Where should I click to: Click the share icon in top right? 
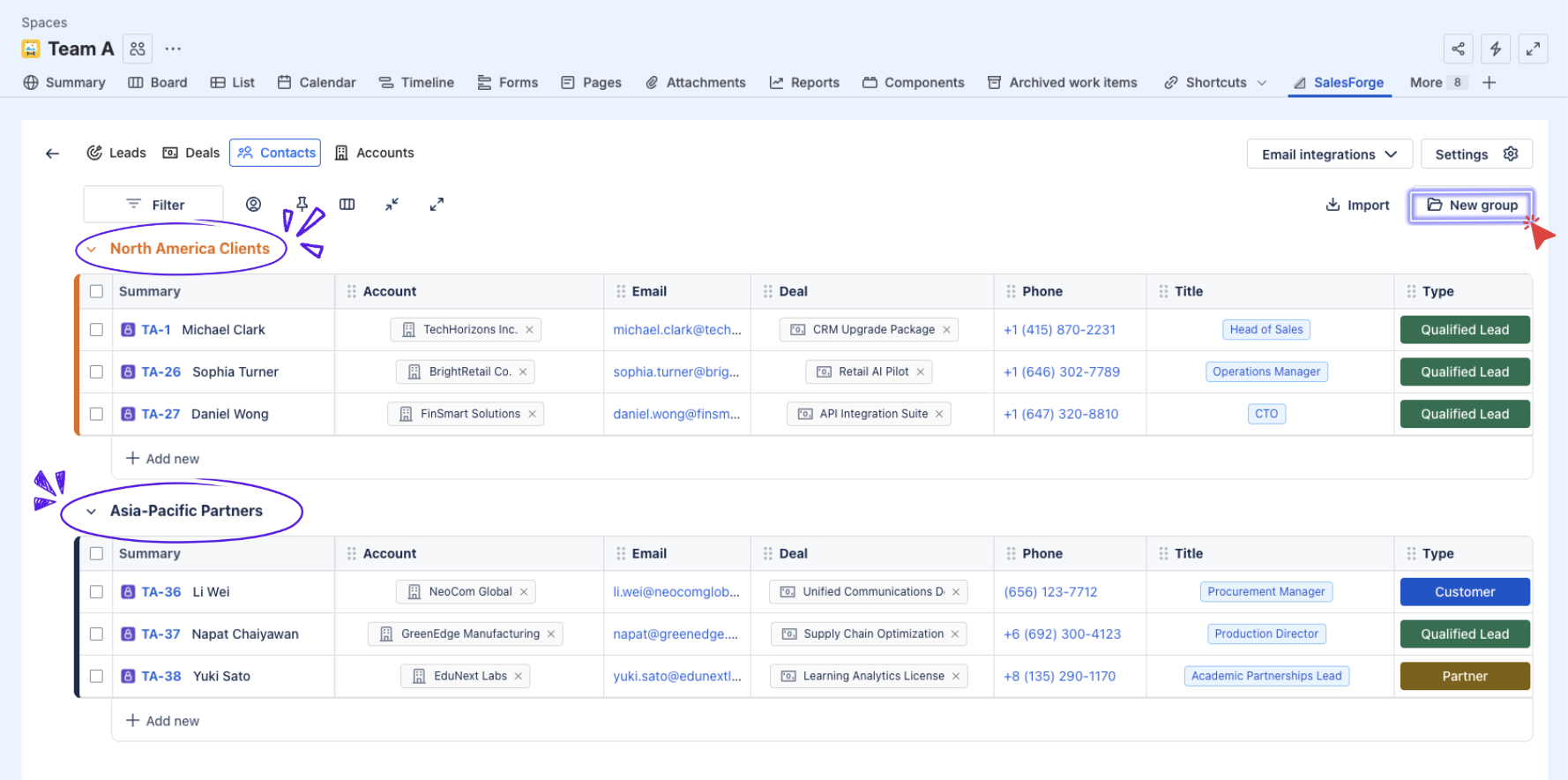(x=1458, y=49)
